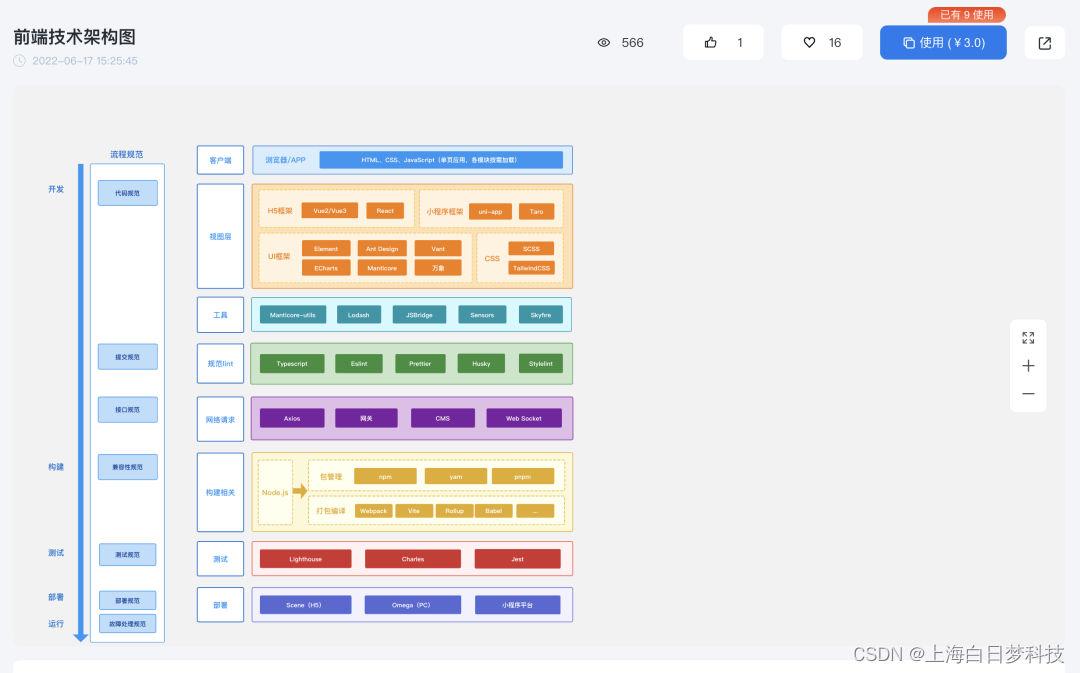The image size is (1080, 673).
Task: Select the 构建相关 layer box
Action: pos(220,493)
